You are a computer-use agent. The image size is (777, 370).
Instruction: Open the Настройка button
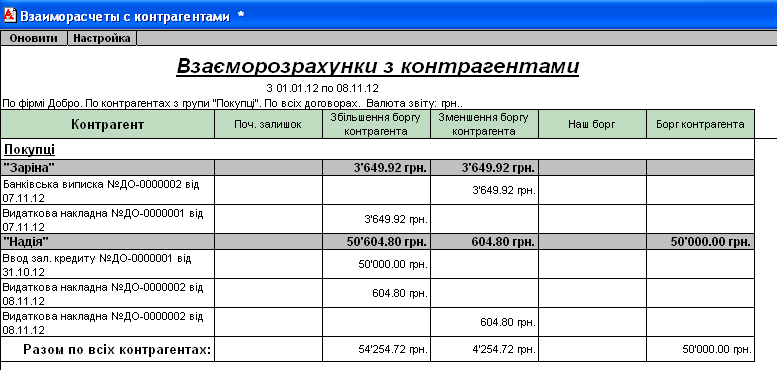point(102,38)
